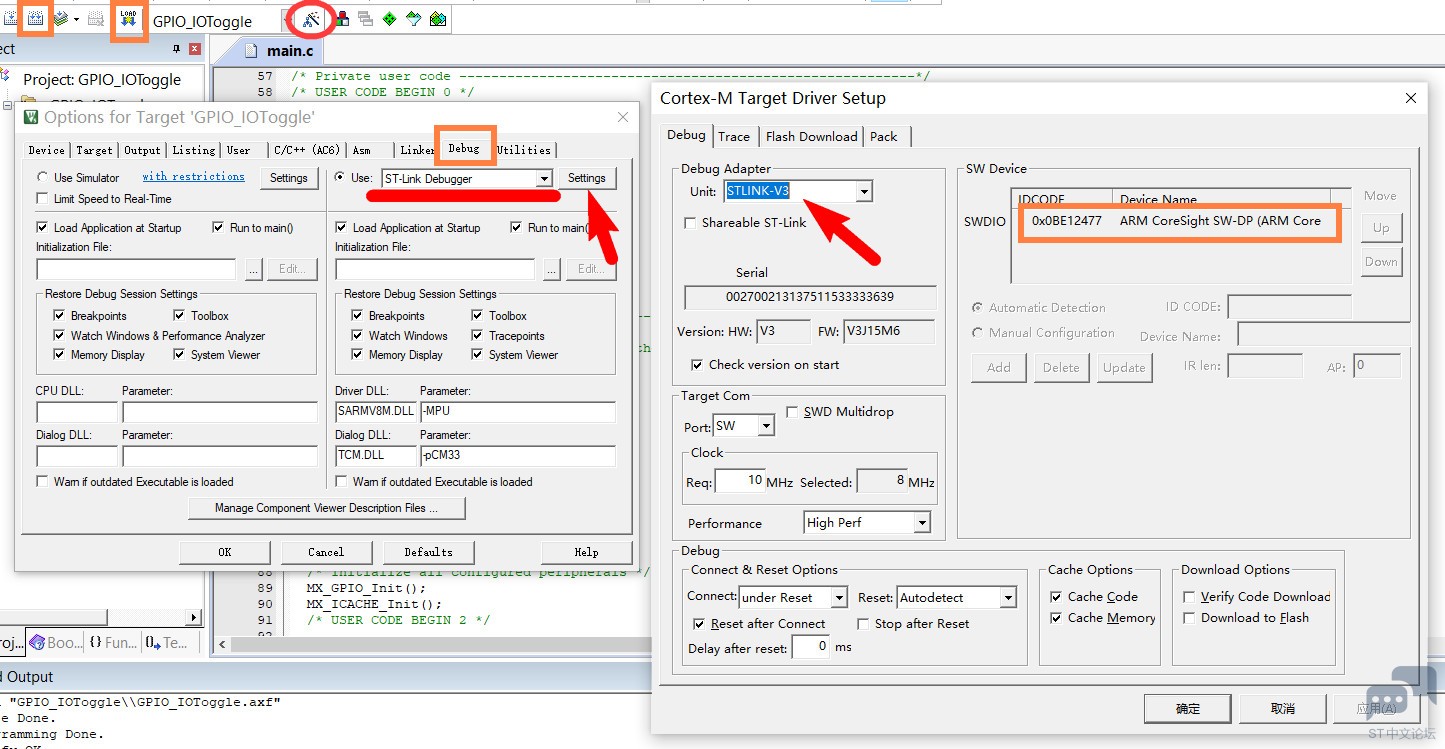1445x749 pixels.
Task: Click the Manage Project Items colored-blocks icon
Action: (342, 19)
